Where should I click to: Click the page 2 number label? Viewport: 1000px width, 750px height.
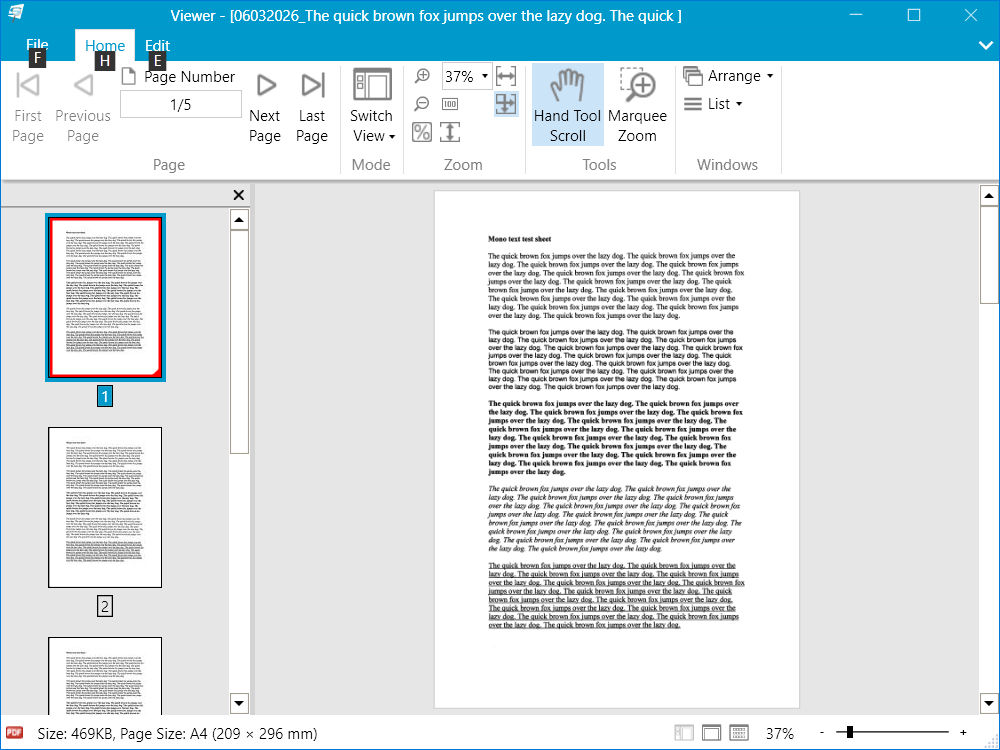click(105, 605)
